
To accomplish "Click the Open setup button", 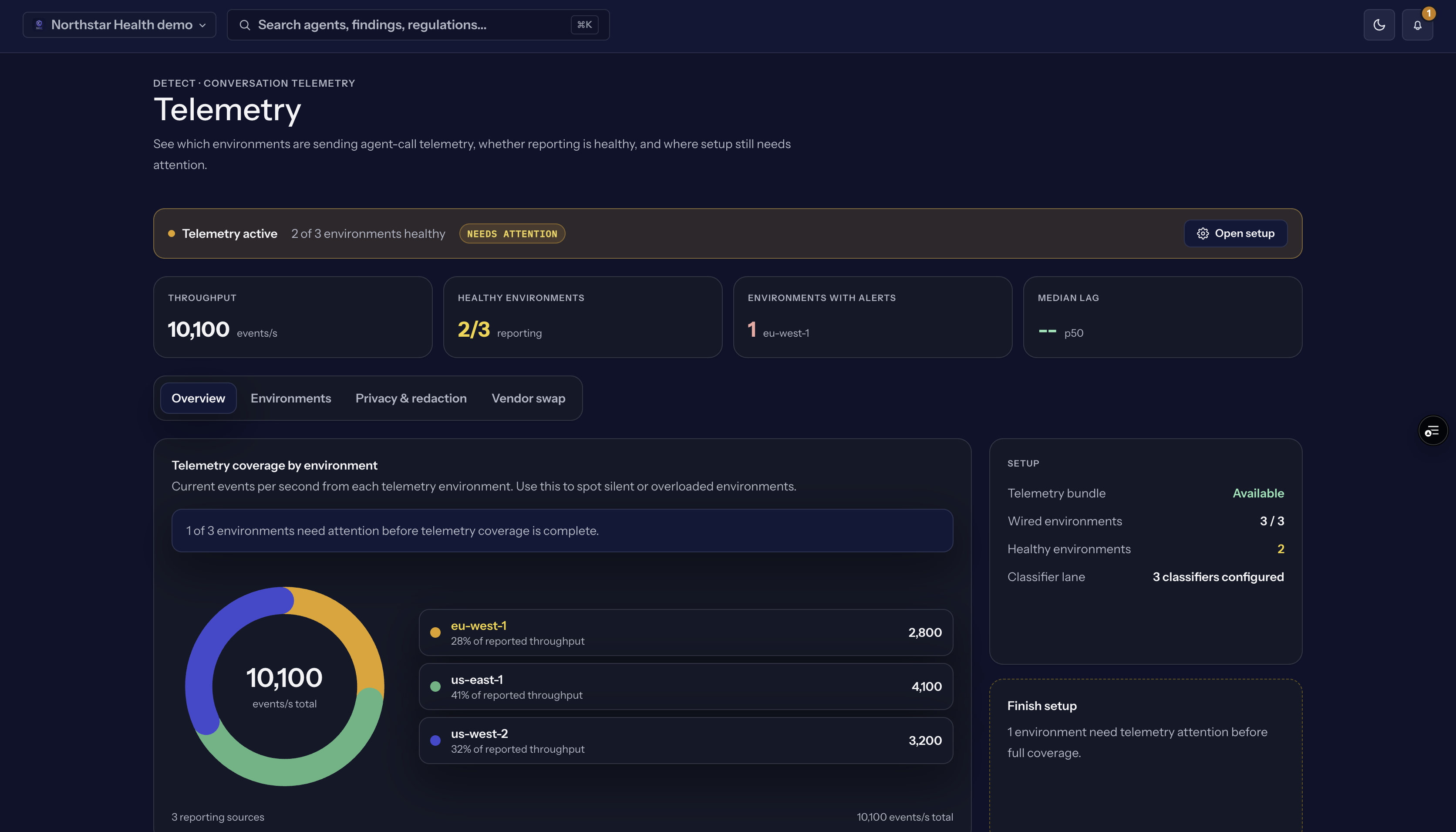I will coord(1236,233).
